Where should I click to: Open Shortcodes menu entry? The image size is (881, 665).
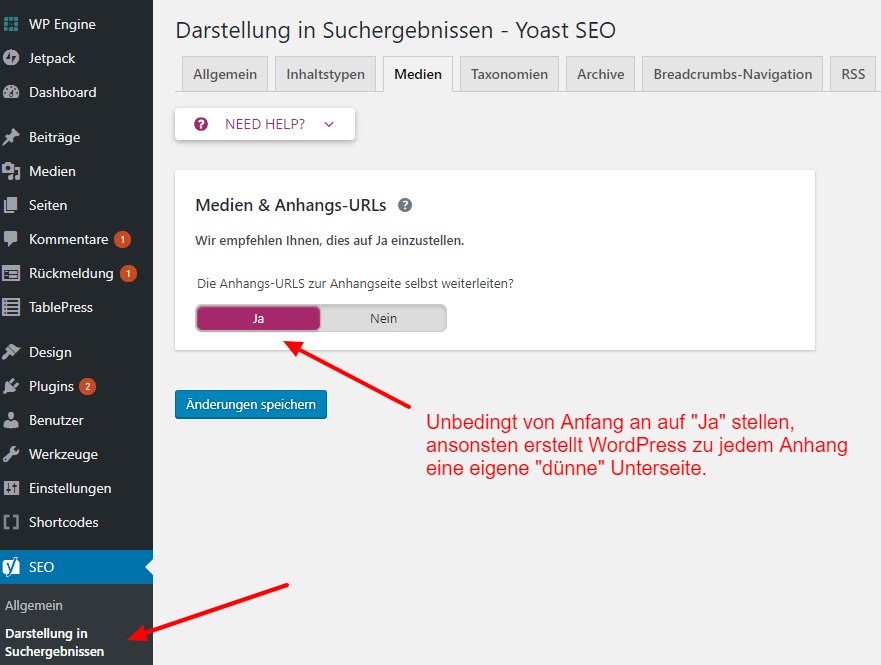coord(76,522)
